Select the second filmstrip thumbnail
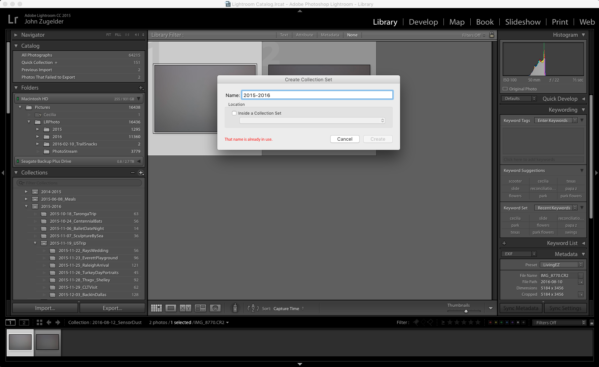The height and width of the screenshot is (367, 599). (x=48, y=342)
